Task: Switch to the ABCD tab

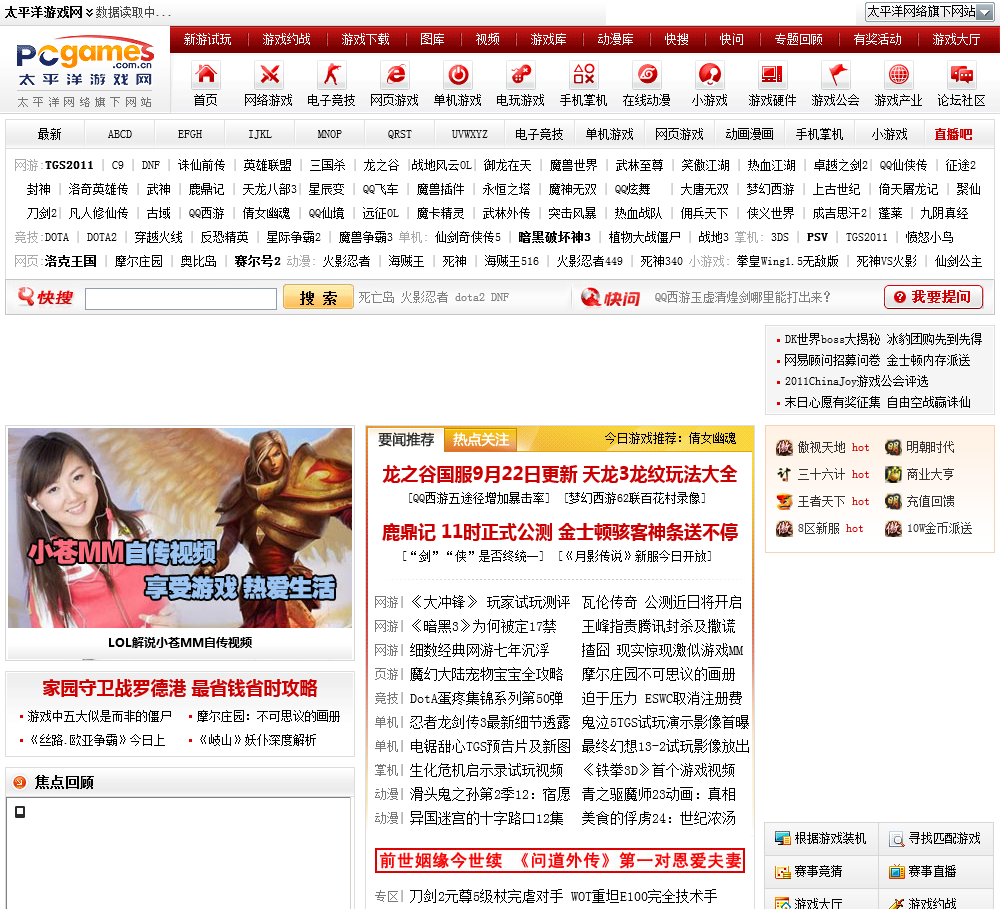Action: pyautogui.click(x=119, y=134)
